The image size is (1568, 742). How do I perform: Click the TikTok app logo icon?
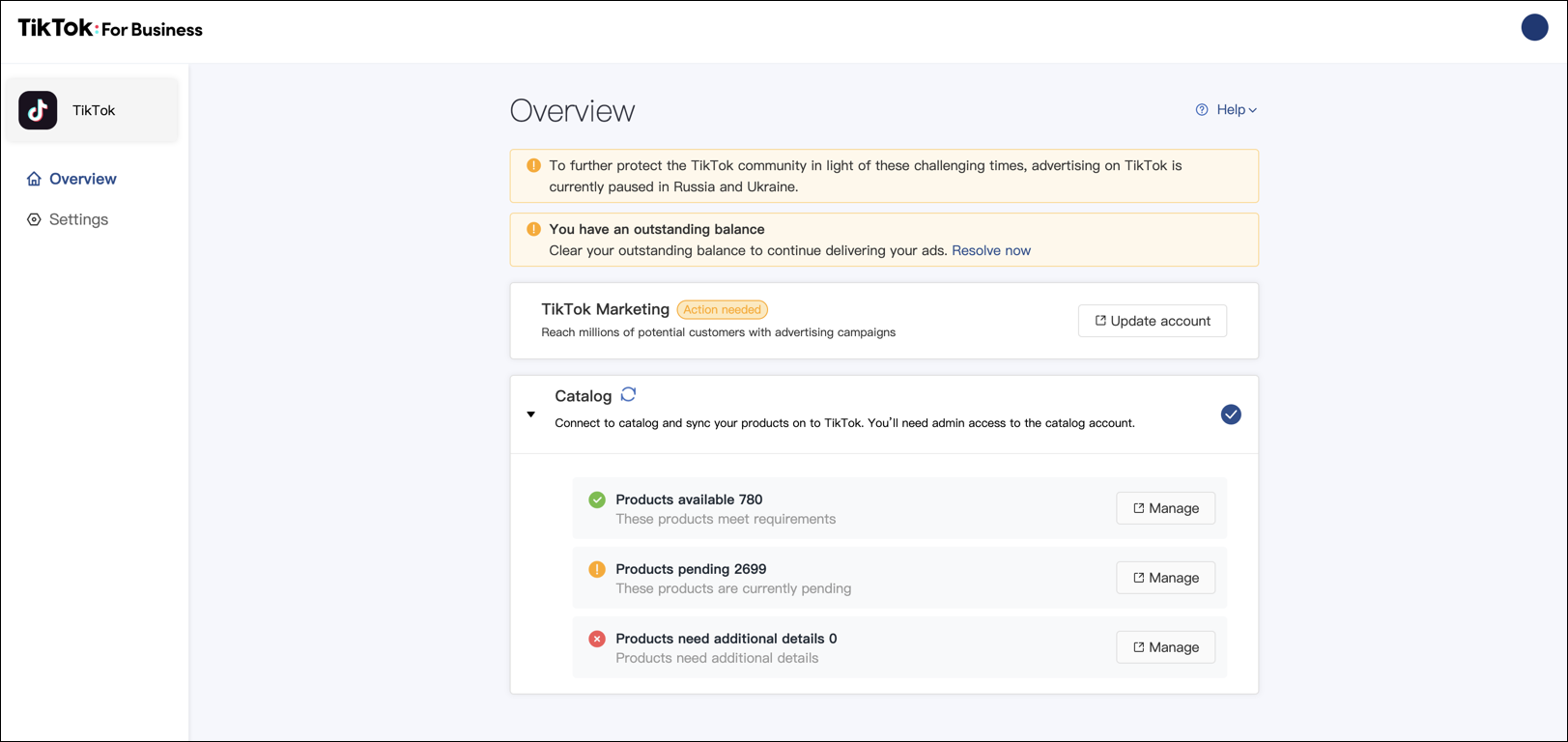tap(38, 110)
